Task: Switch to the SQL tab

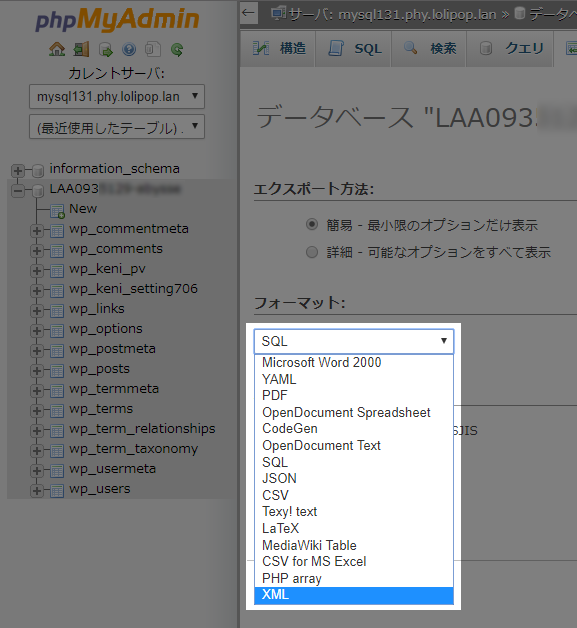Action: click(x=354, y=49)
